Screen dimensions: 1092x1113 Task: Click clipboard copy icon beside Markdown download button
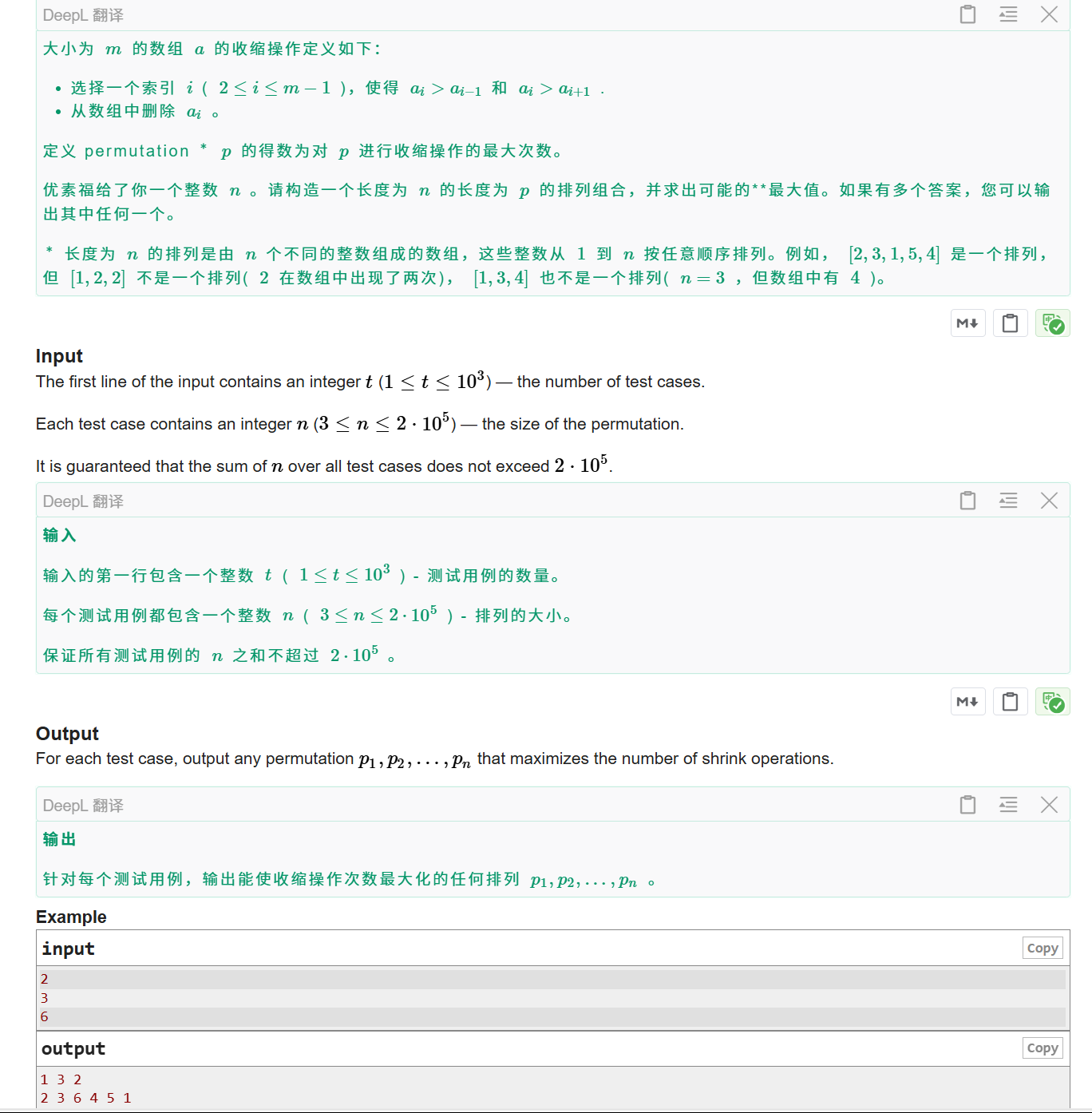point(1010,323)
